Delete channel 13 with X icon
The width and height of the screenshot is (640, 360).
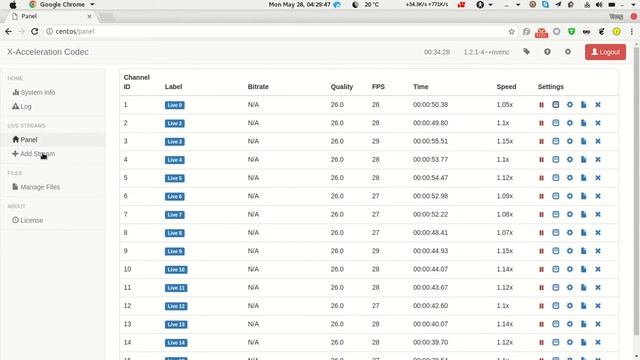tap(598, 324)
